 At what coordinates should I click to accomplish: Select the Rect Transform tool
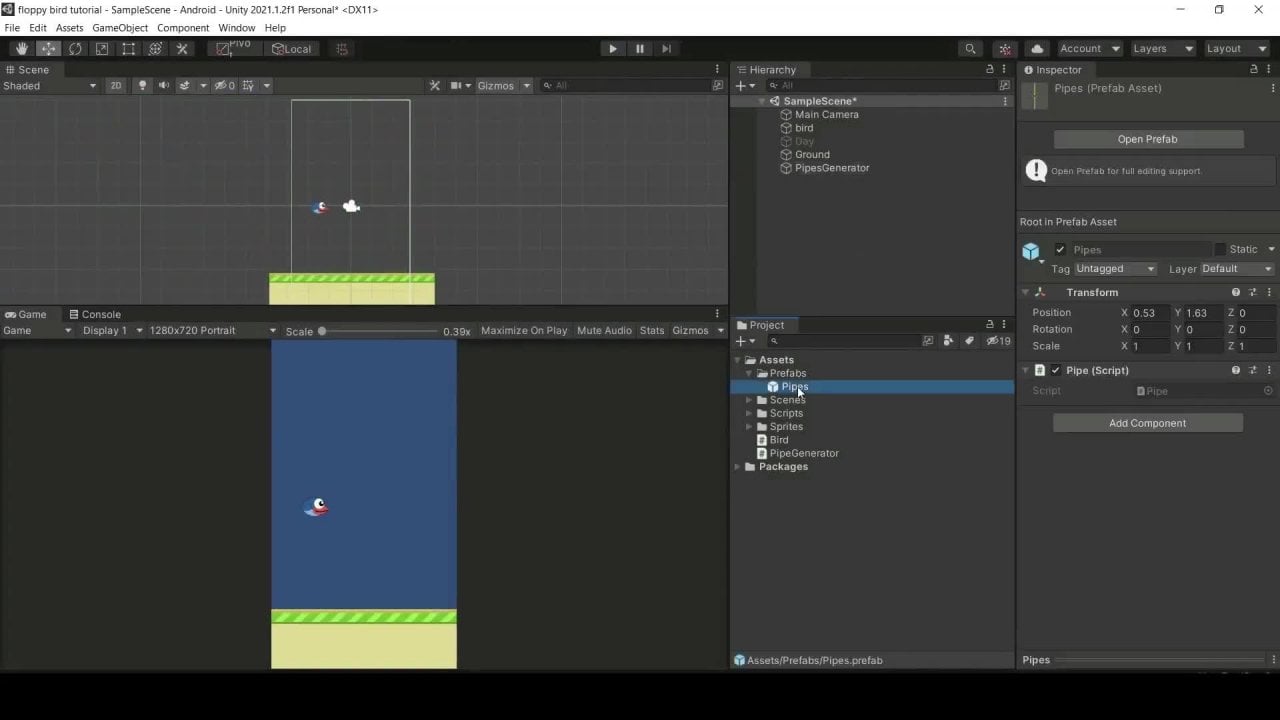pyautogui.click(x=128, y=48)
